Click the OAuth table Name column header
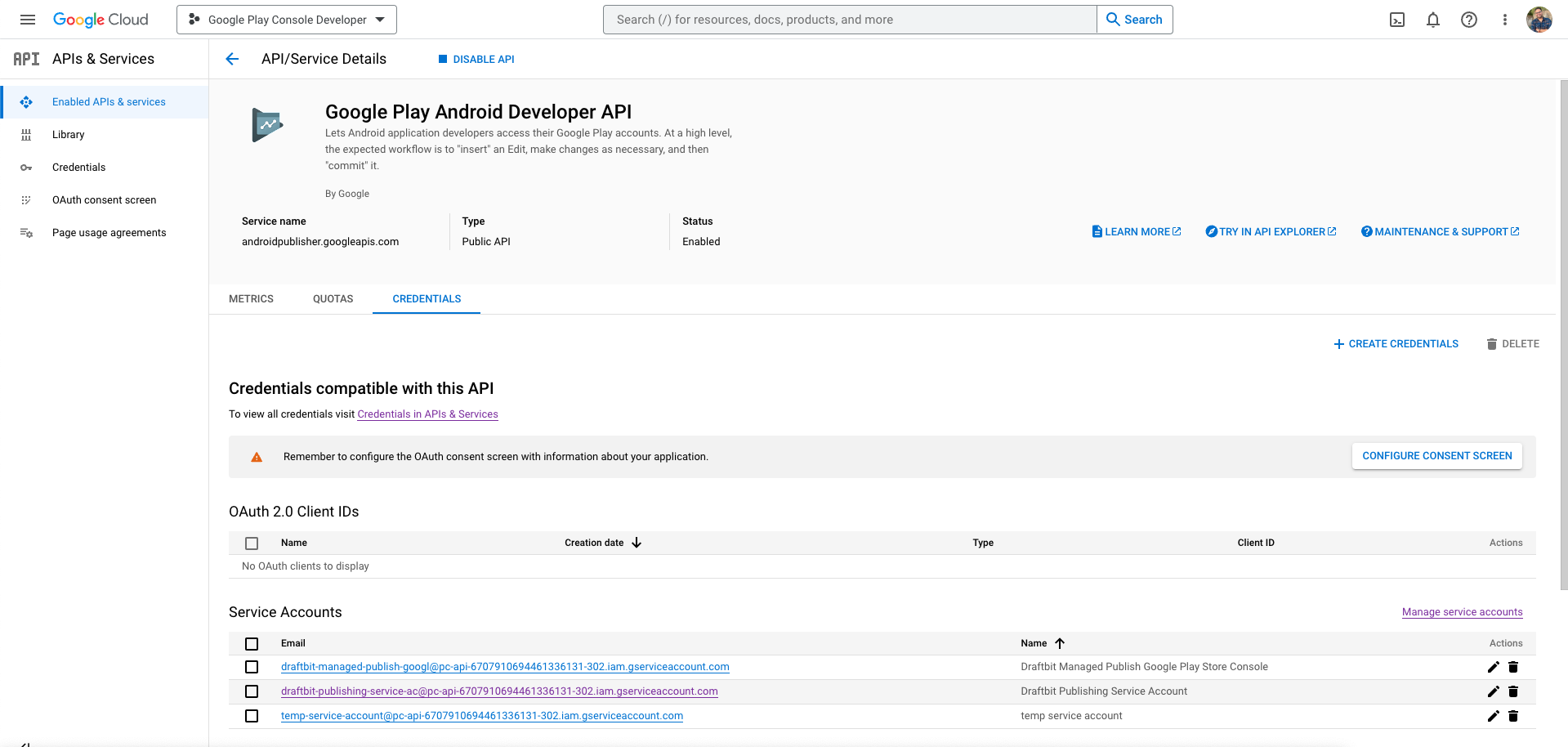The height and width of the screenshot is (747, 1568). point(294,543)
